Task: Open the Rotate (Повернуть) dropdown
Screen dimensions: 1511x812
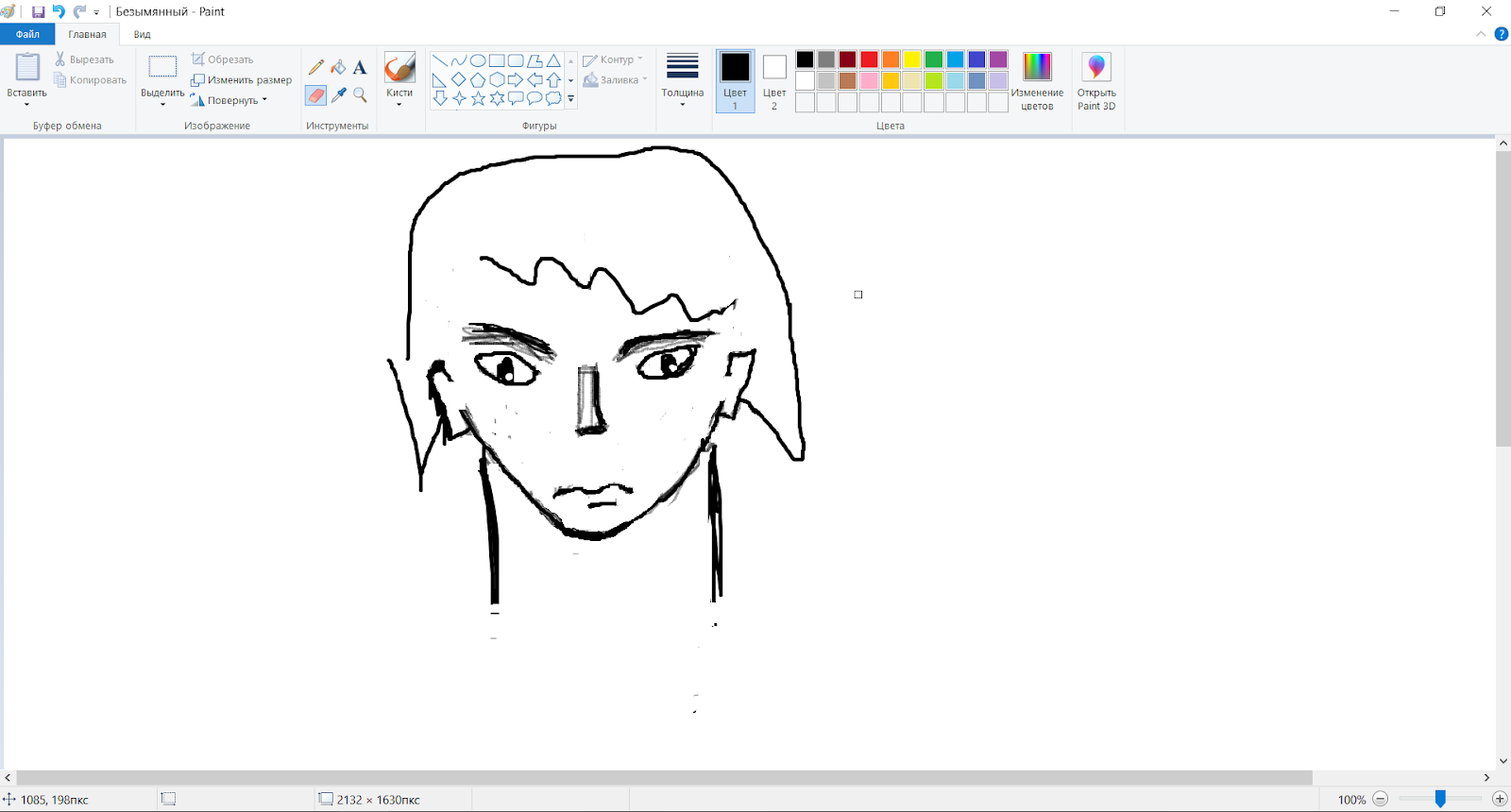Action: tap(229, 100)
